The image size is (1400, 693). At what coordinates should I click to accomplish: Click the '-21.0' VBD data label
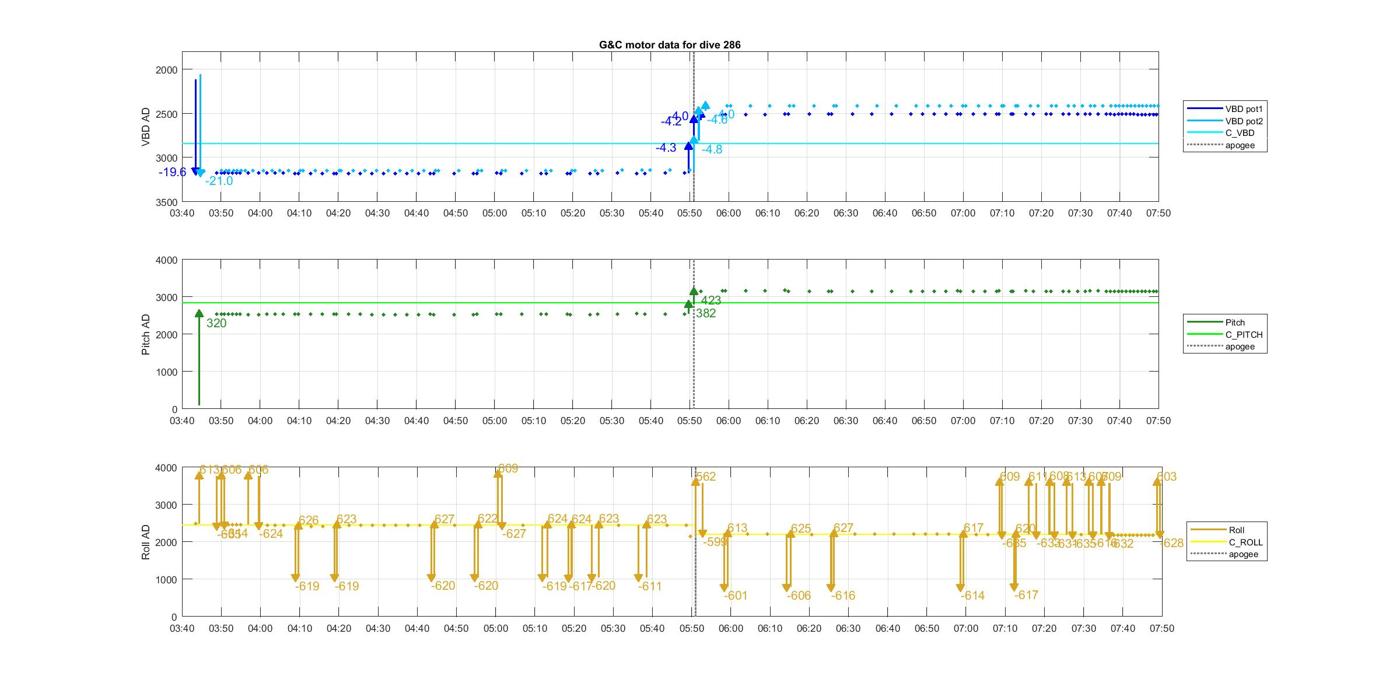pyautogui.click(x=219, y=181)
